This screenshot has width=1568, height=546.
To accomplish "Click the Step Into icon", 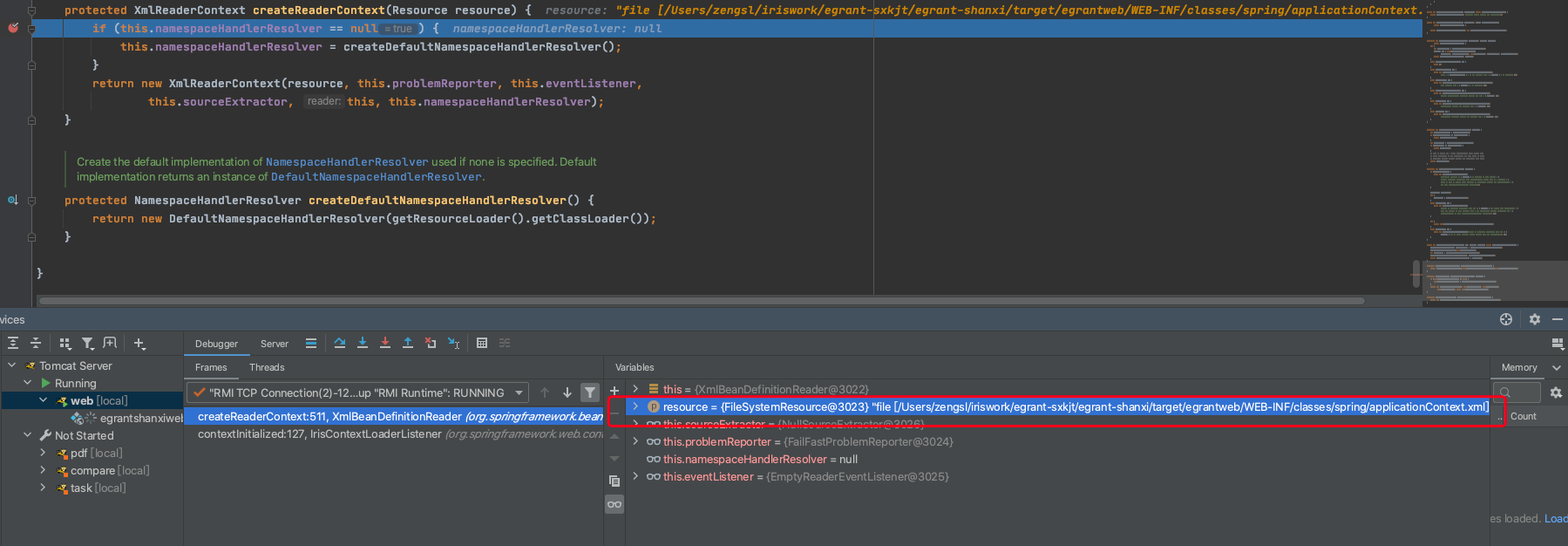I will point(363,344).
